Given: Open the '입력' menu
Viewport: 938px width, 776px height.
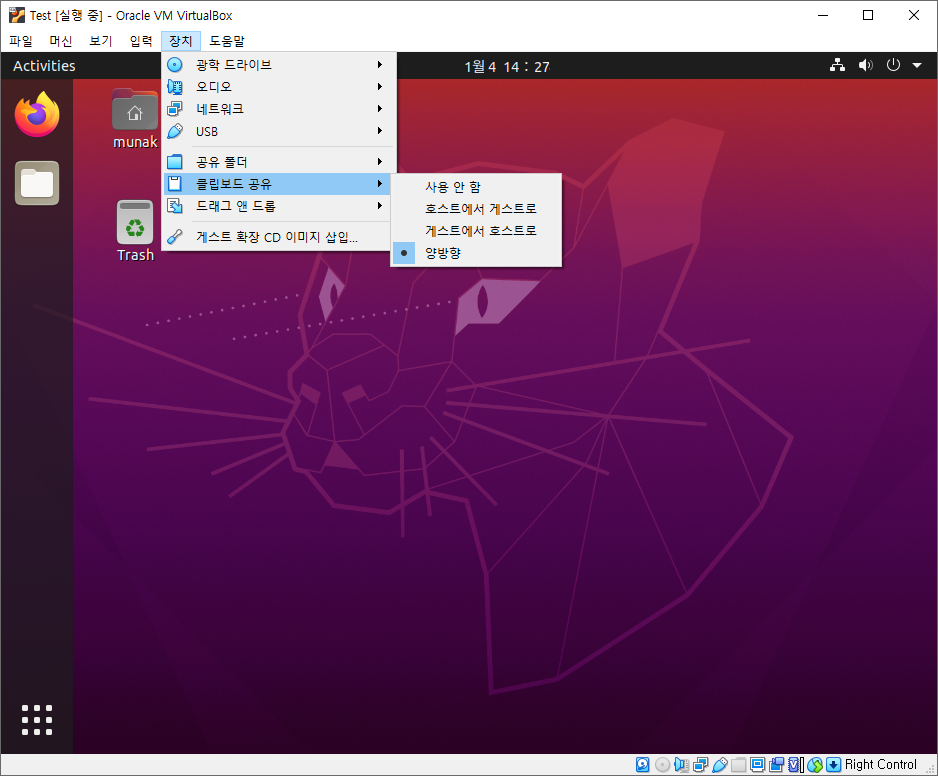Looking at the screenshot, I should (141, 41).
